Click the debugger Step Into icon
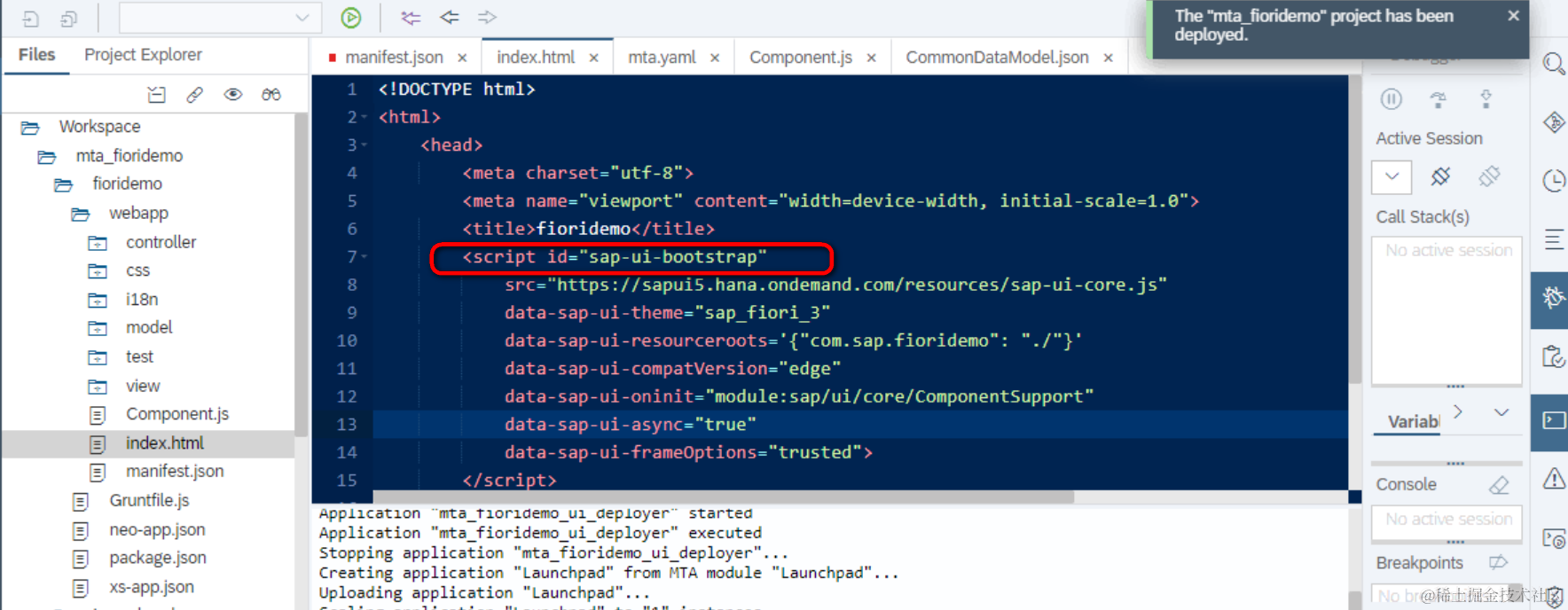 tap(1486, 99)
